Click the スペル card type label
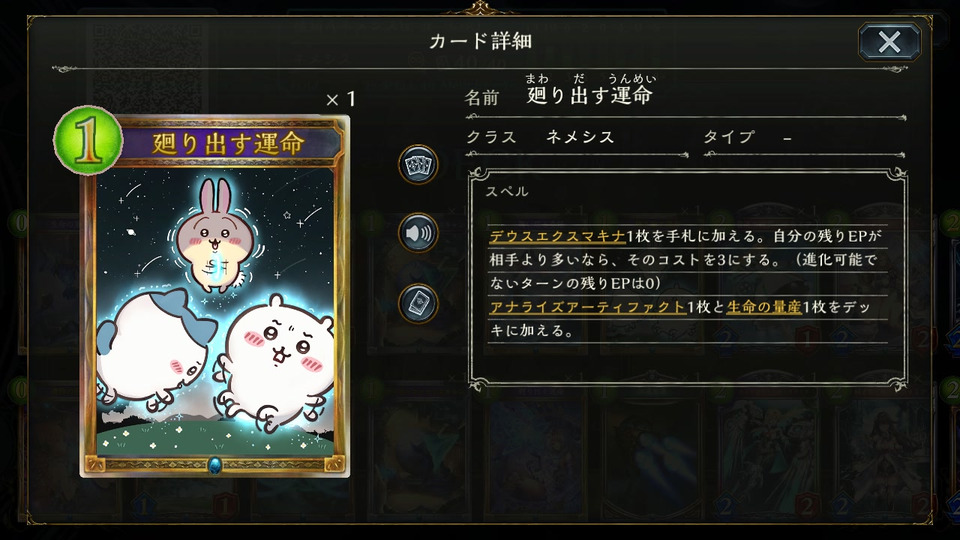960x540 pixels. point(507,192)
